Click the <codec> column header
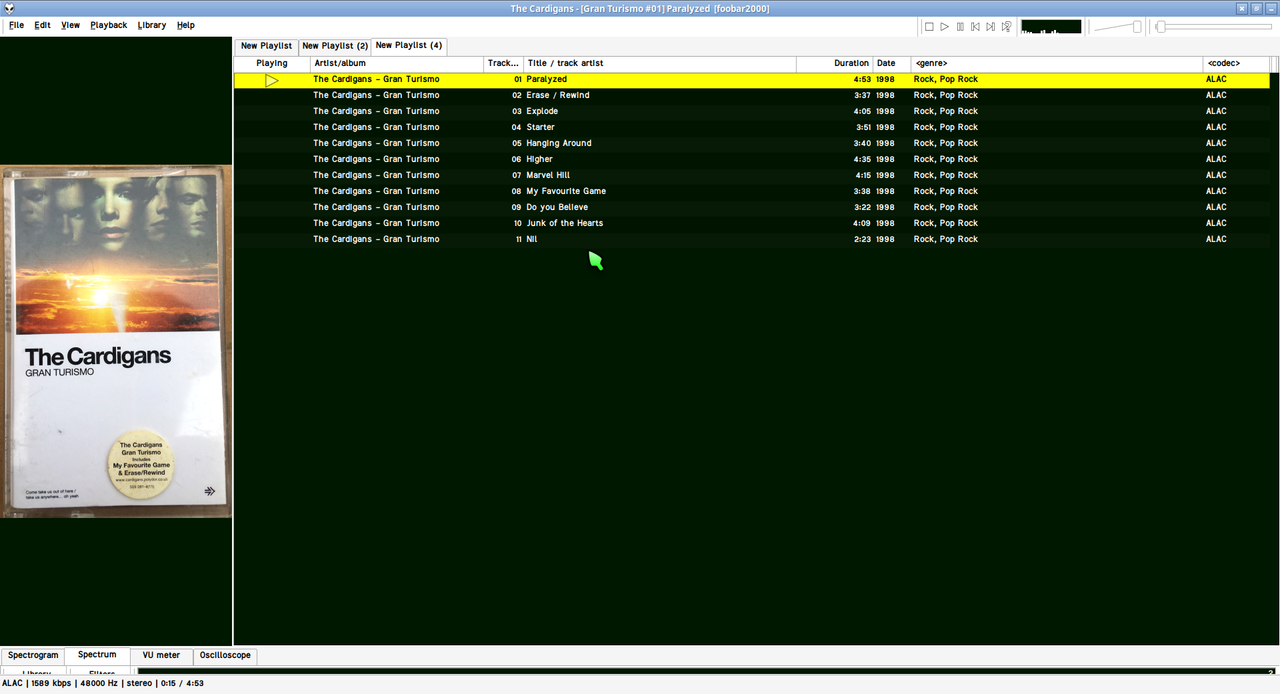1280x694 pixels. pyautogui.click(x=1236, y=63)
